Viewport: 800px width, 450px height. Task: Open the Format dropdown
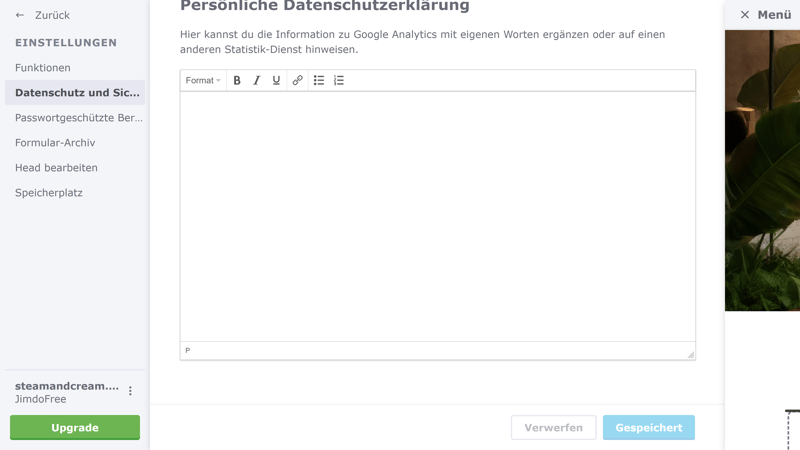[203, 80]
